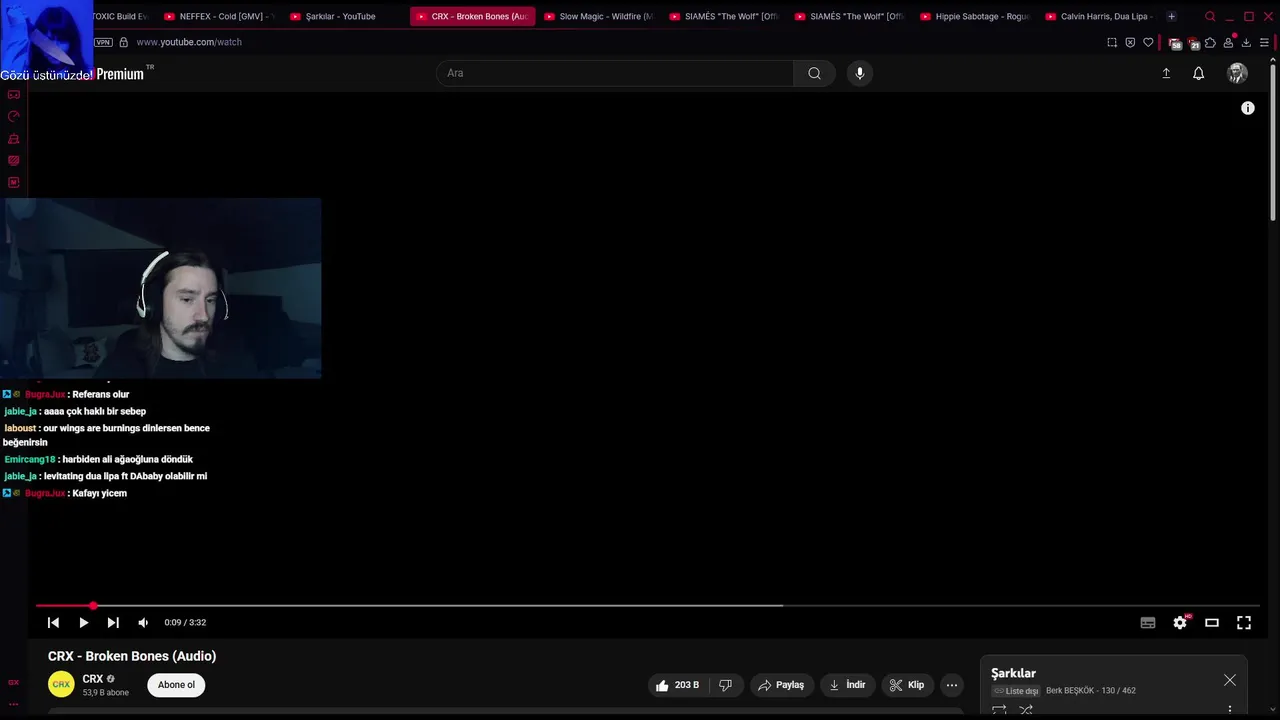The image size is (1280, 720).
Task: Click the "0:09 / 3:32" time display
Action: coord(185,622)
